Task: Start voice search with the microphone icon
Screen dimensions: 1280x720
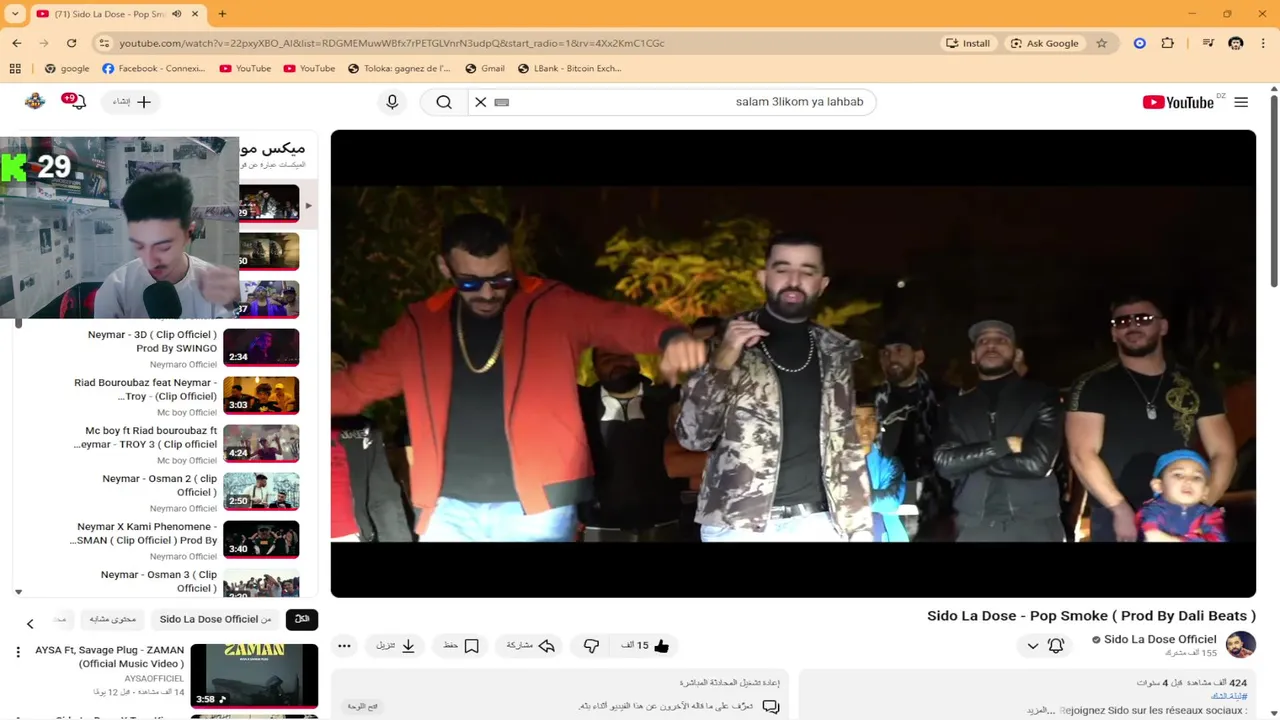Action: coord(392,102)
